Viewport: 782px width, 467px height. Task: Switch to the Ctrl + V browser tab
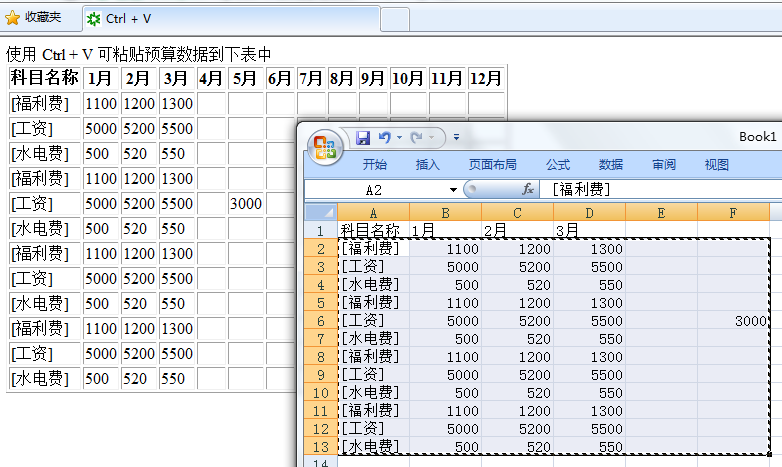click(231, 19)
